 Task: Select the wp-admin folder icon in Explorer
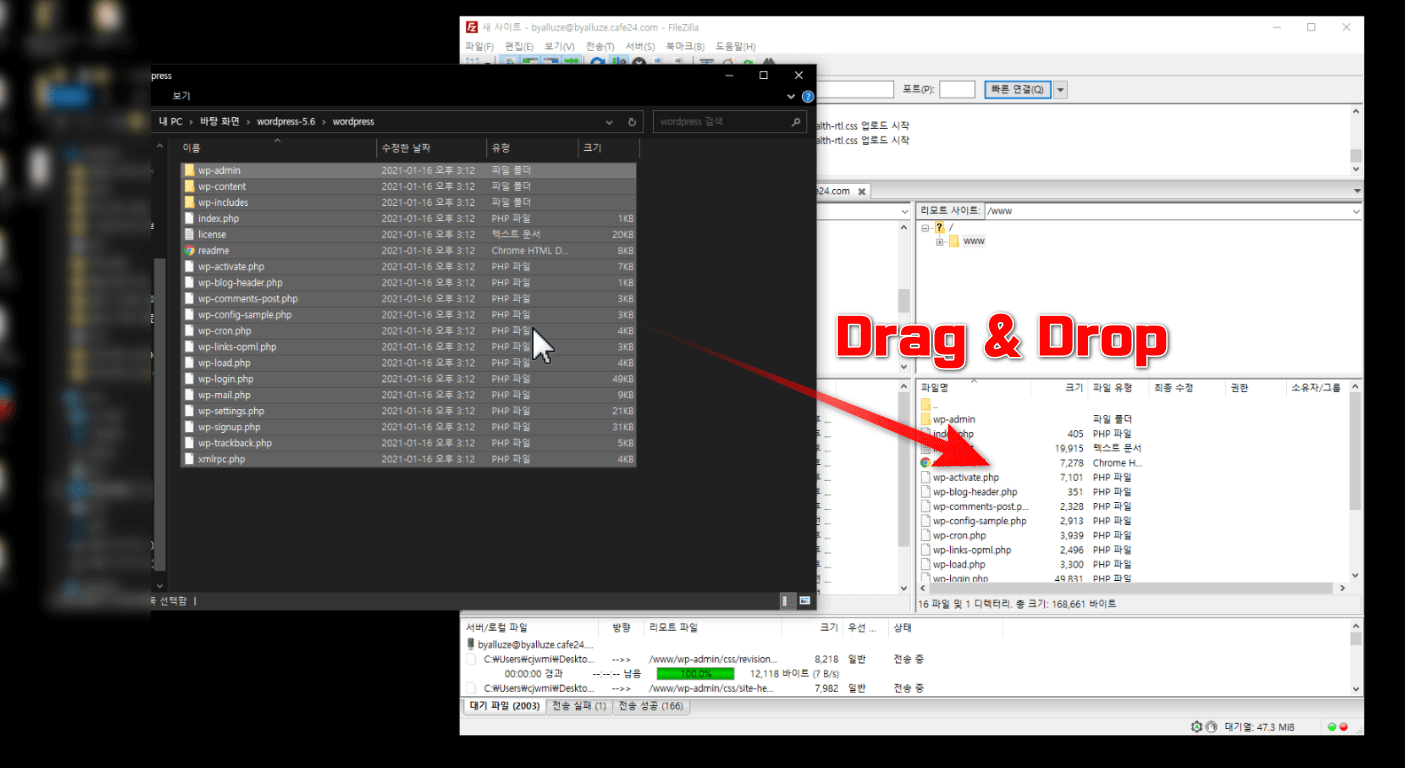point(189,170)
